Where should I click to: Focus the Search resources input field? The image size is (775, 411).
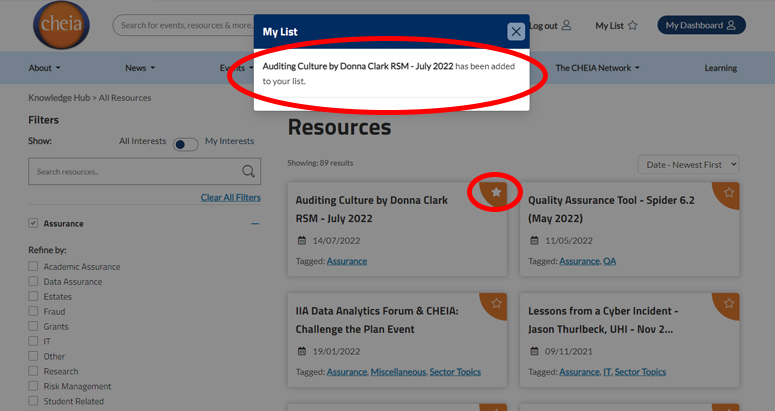pos(144,171)
